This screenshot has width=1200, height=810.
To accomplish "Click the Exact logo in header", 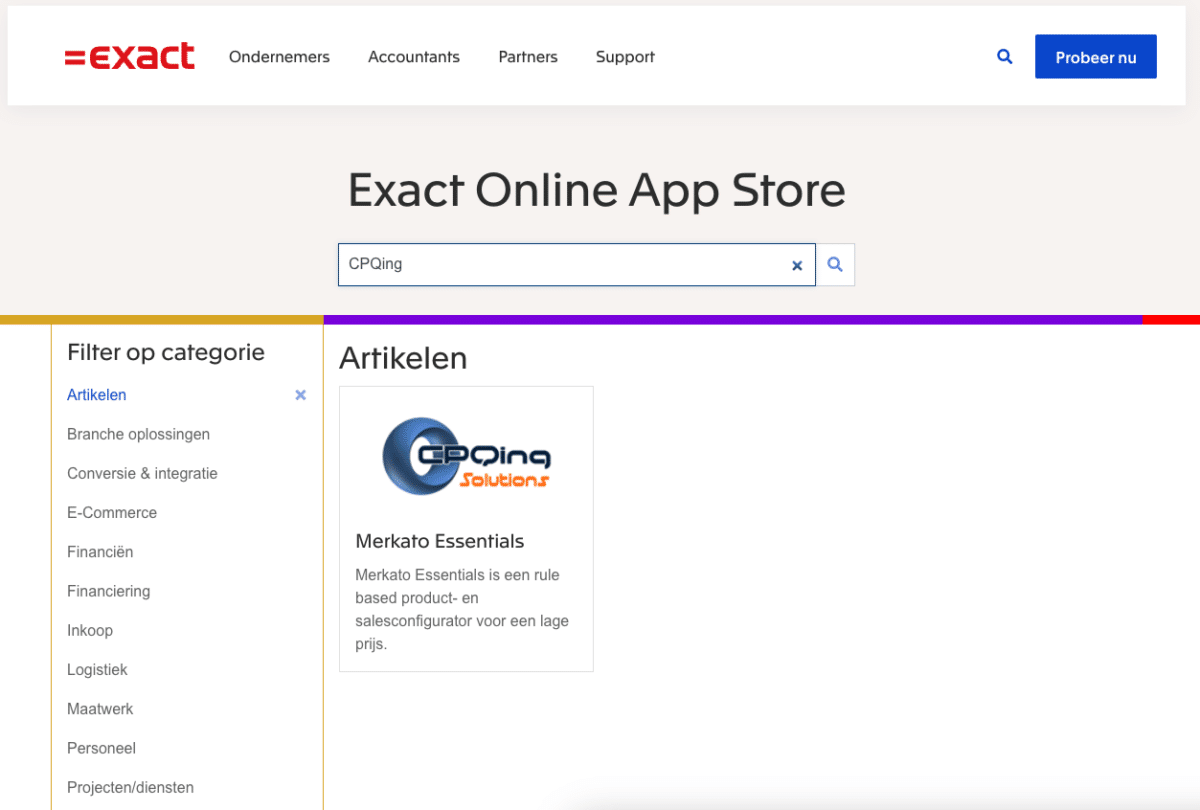I will (130, 57).
